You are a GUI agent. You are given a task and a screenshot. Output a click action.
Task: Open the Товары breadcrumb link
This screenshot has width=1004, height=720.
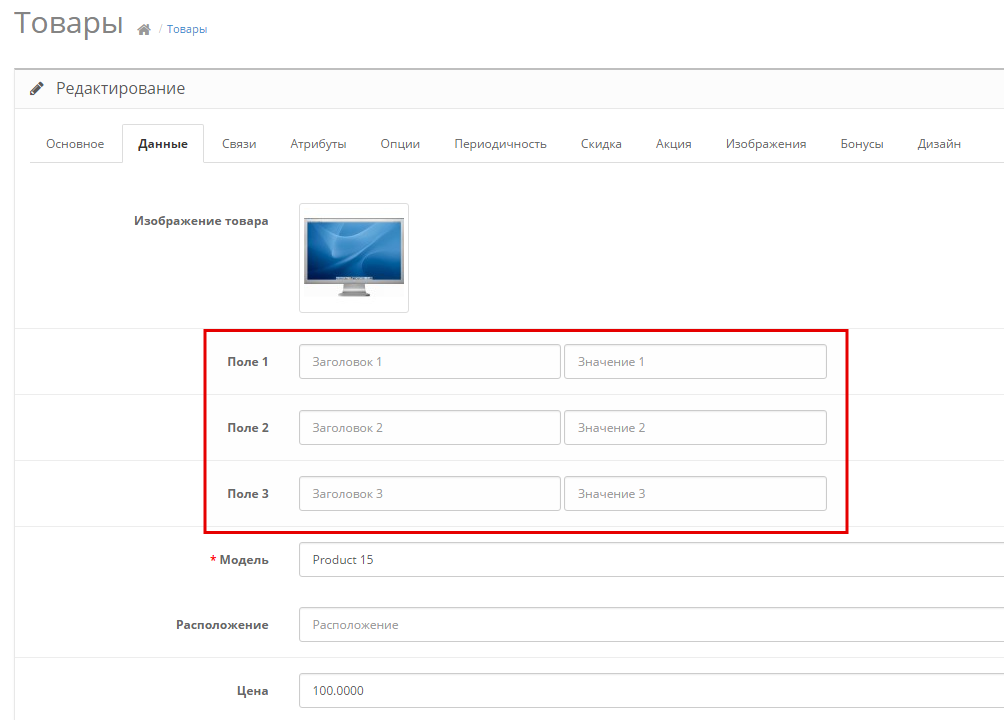[x=187, y=29]
